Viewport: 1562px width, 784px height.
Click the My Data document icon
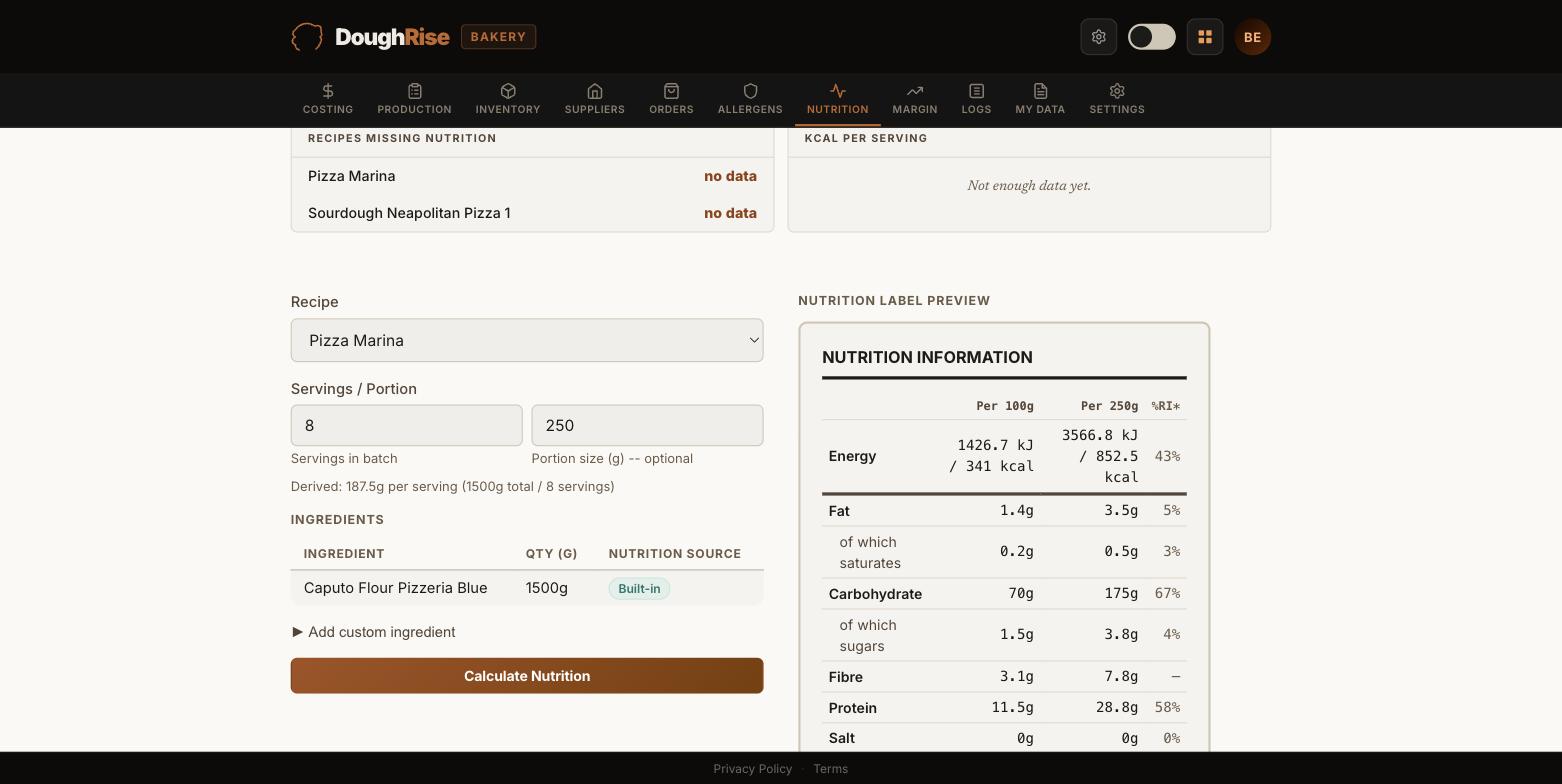pos(1040,91)
